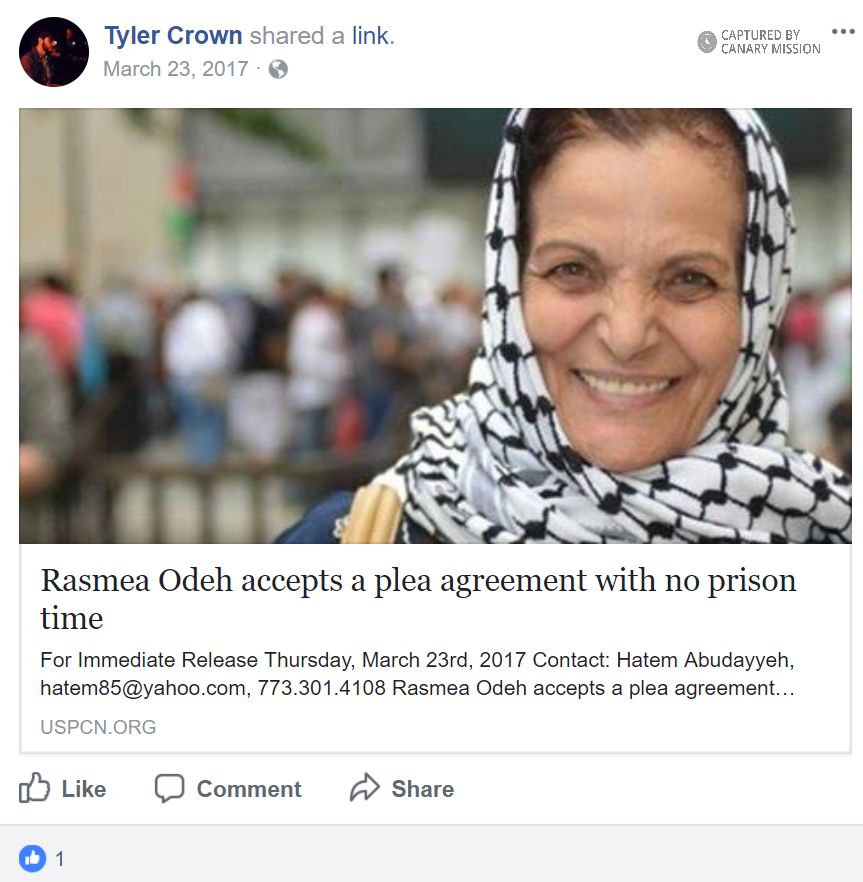863x882 pixels.
Task: Open the Rasmea Odeh plea agreement headline
Action: pos(418,599)
